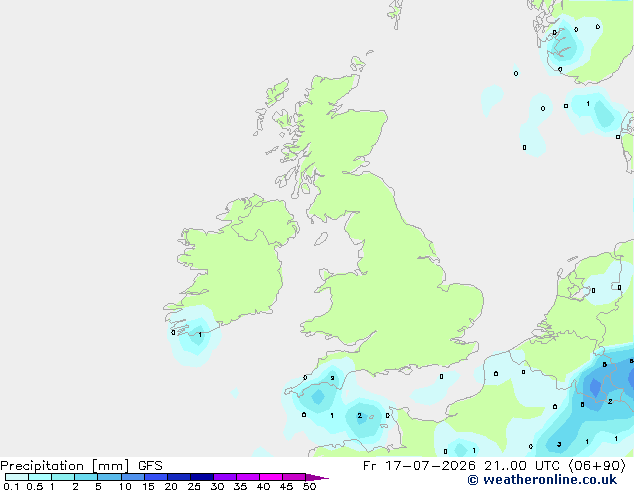Click the 25–30 mm navy legend swatch

[202, 477]
